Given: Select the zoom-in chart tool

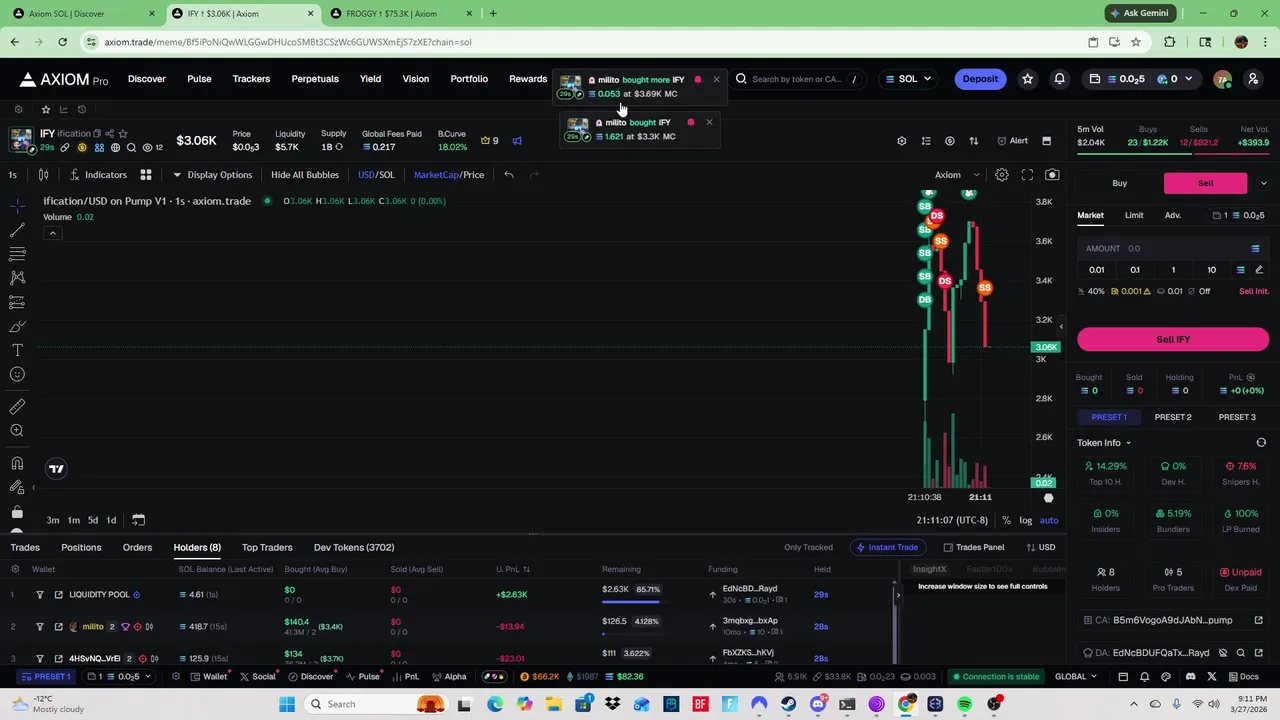Looking at the screenshot, I should point(17,430).
